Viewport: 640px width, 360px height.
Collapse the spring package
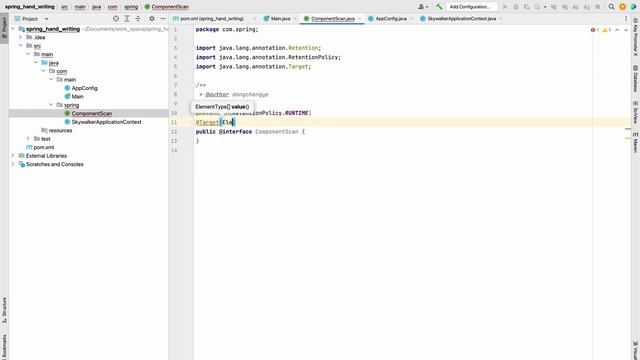(51, 105)
